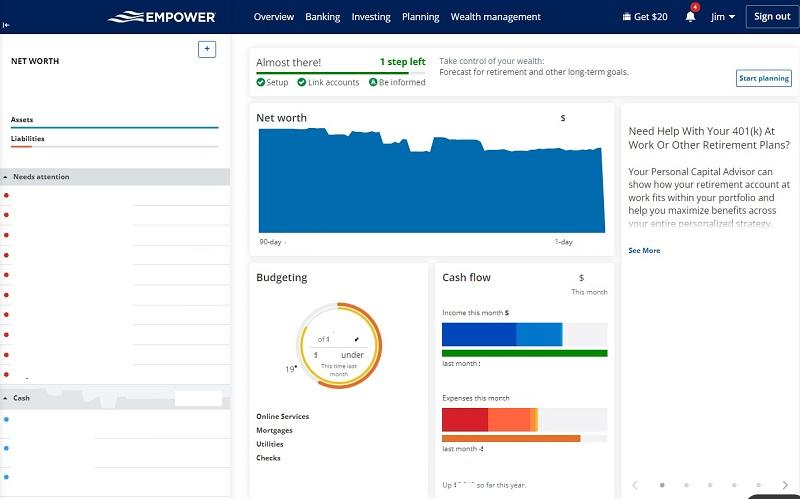
Task: Click the Link accounts checkmark step
Action: tap(302, 82)
